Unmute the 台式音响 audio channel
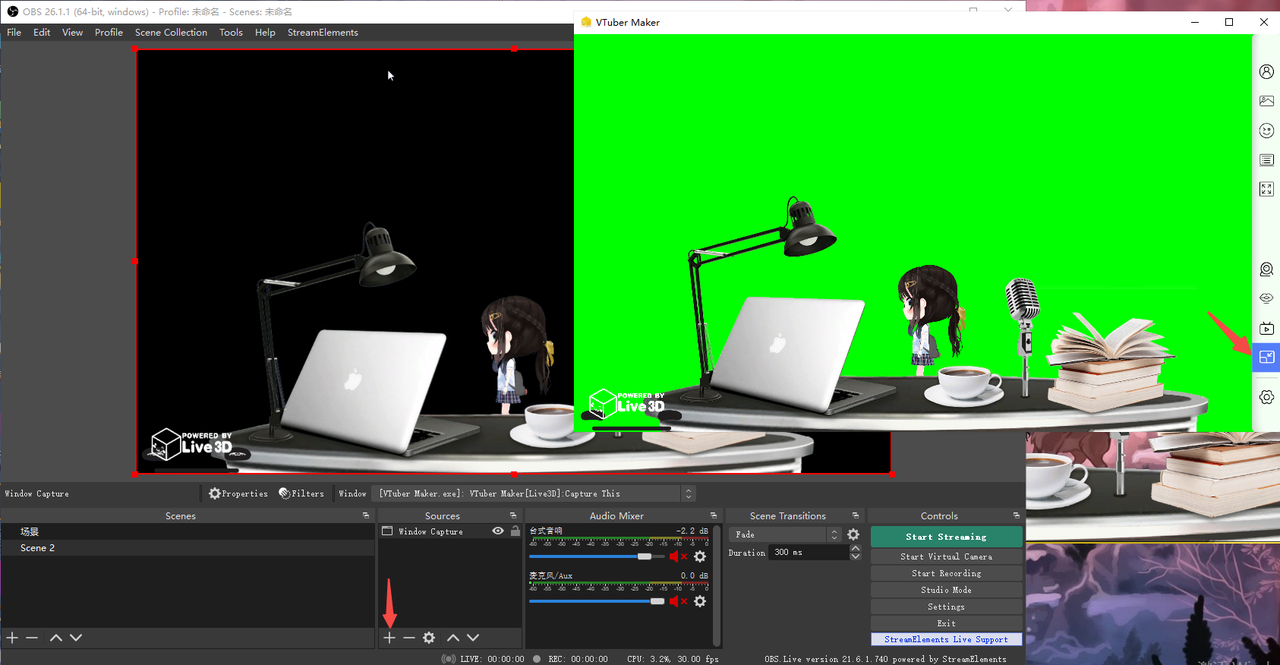The height and width of the screenshot is (665, 1280). click(674, 556)
